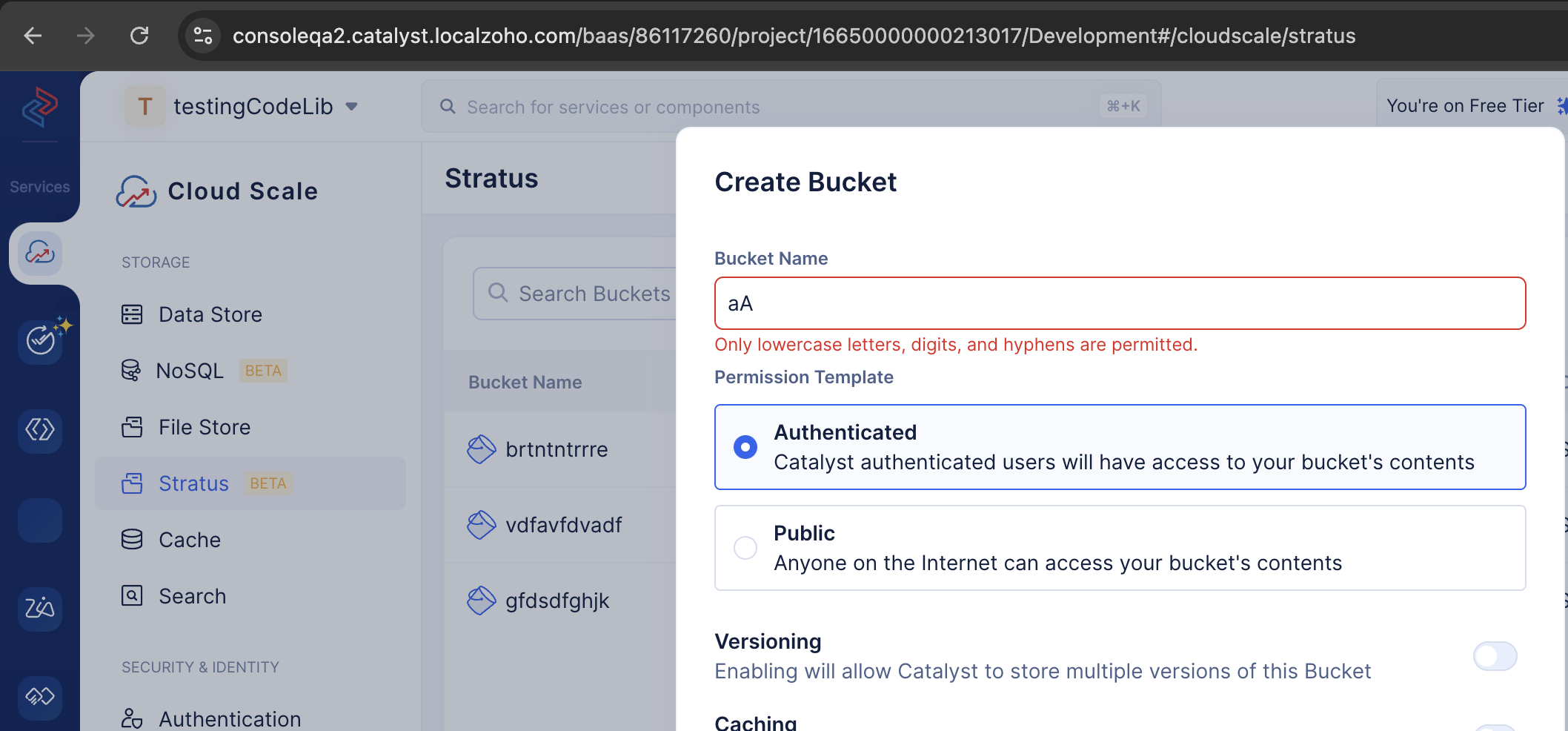Click the STORAGE section label
The width and height of the screenshot is (1568, 731).
[156, 262]
